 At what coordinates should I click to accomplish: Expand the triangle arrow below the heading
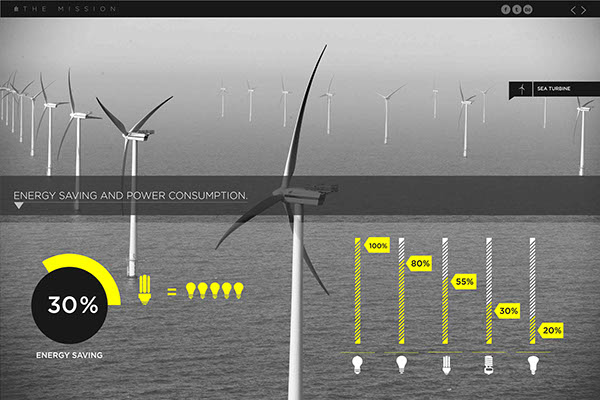[x=19, y=206]
